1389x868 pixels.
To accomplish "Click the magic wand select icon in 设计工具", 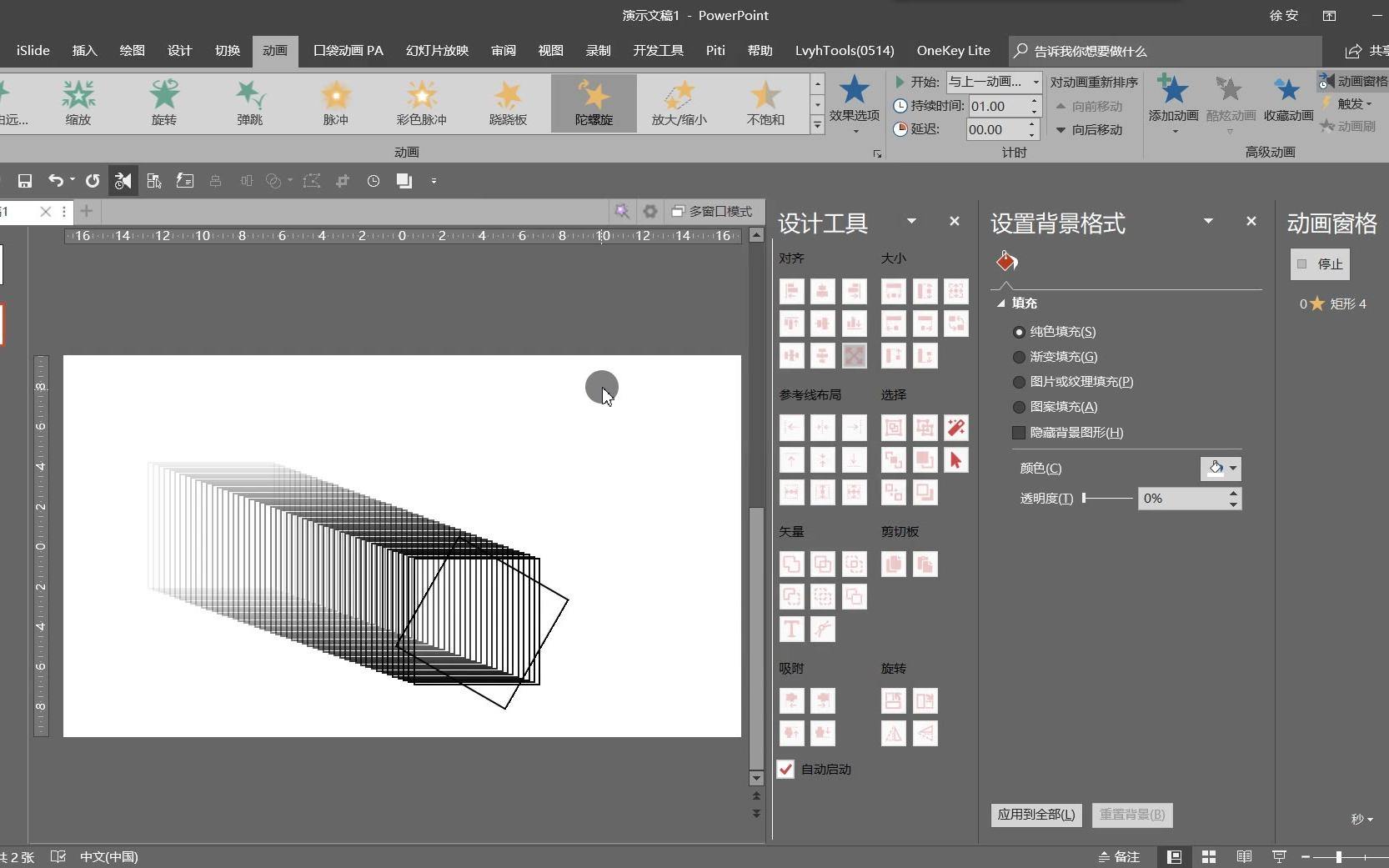I will (x=956, y=428).
